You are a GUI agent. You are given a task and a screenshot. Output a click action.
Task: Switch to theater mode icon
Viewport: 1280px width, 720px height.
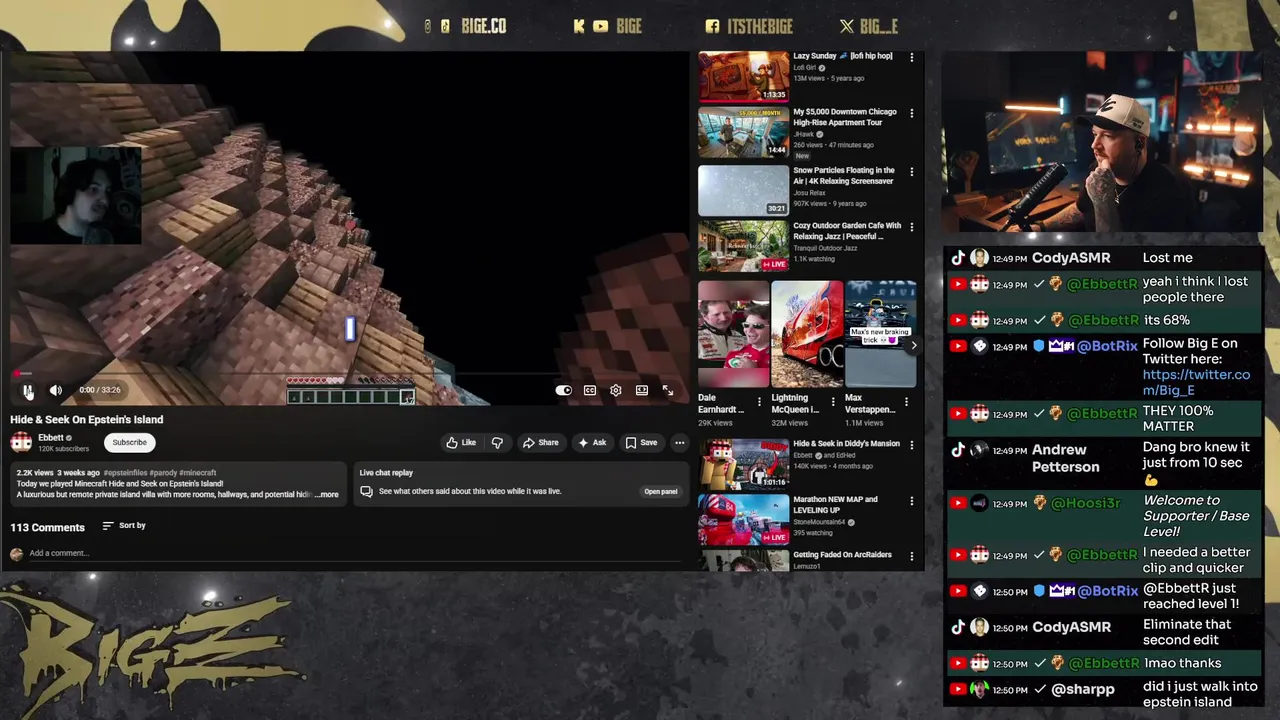642,391
